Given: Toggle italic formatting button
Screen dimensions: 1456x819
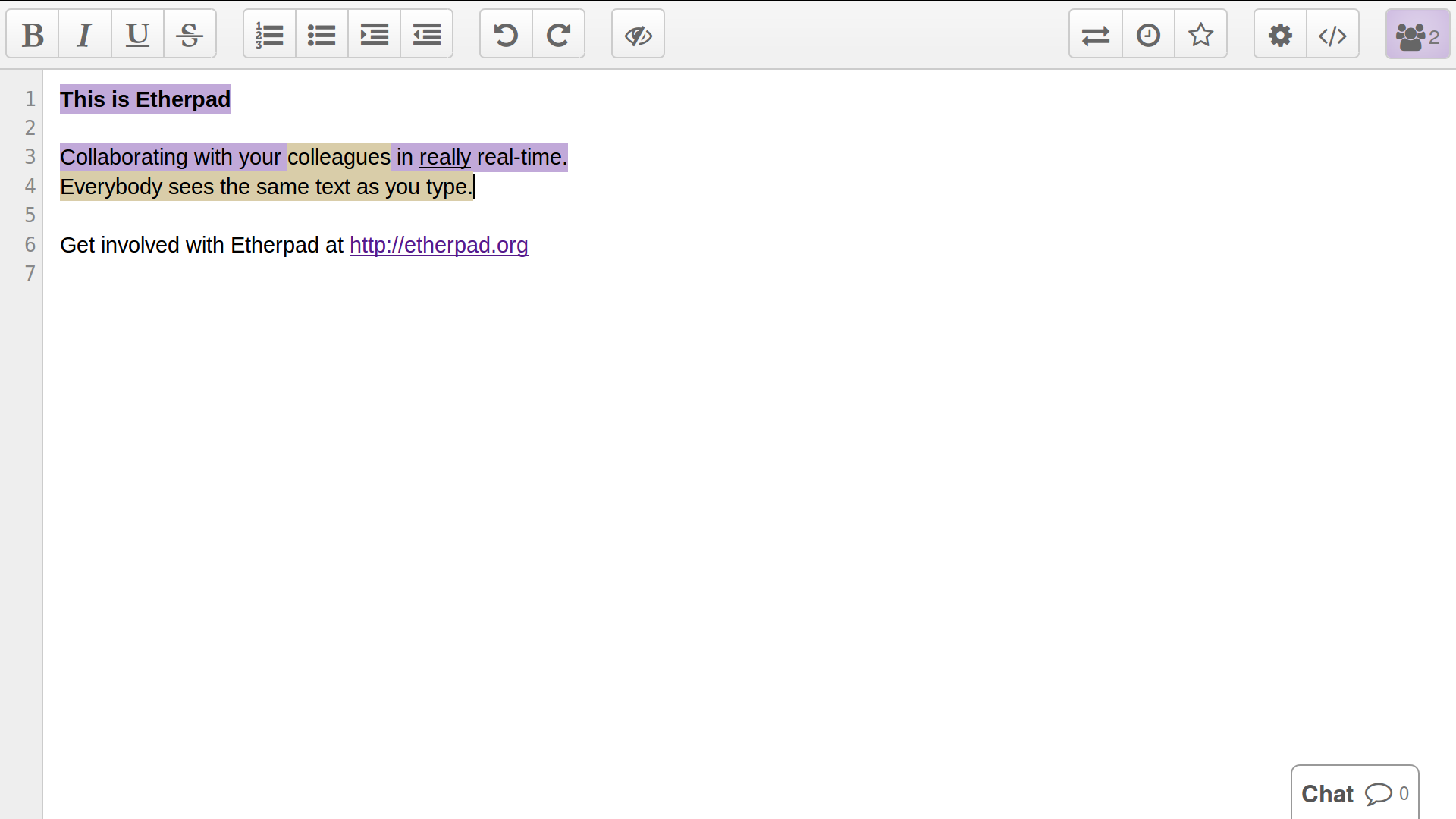Looking at the screenshot, I should (85, 34).
